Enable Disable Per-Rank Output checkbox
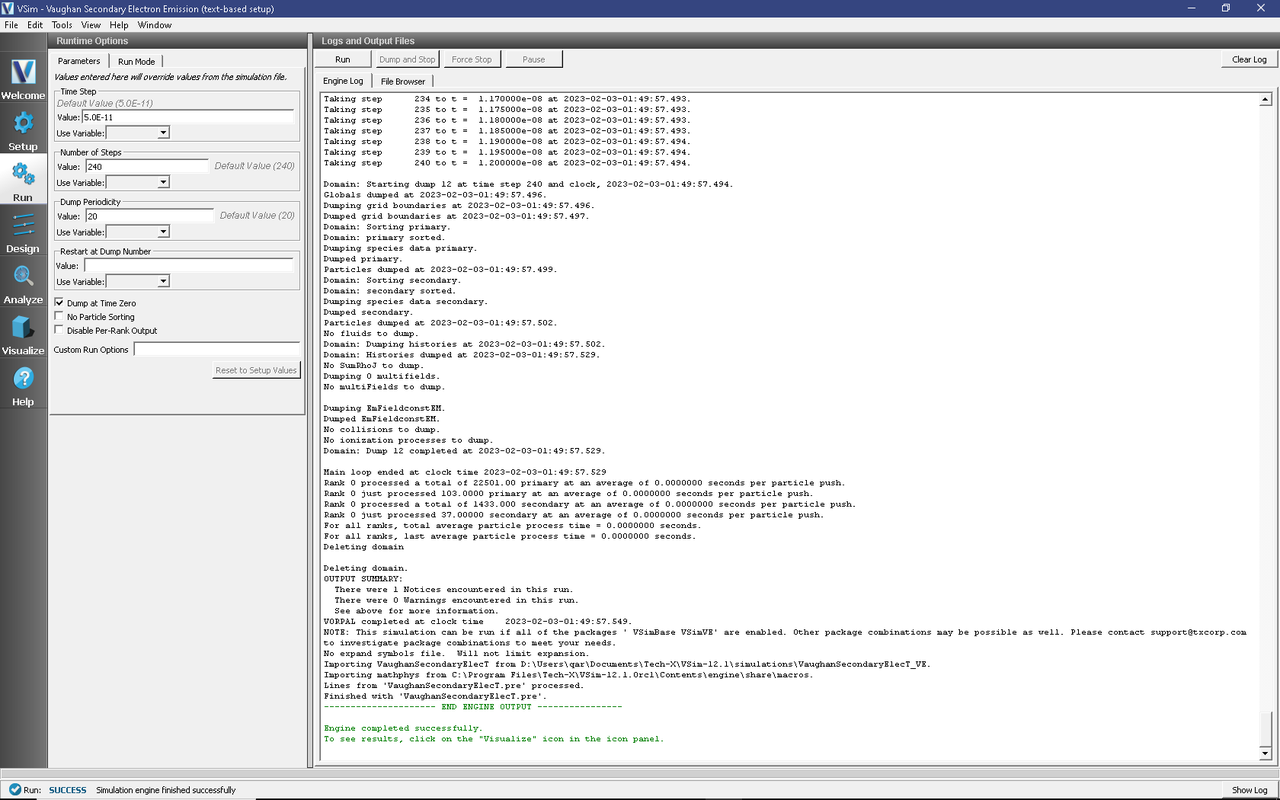The width and height of the screenshot is (1280, 800). [x=59, y=331]
